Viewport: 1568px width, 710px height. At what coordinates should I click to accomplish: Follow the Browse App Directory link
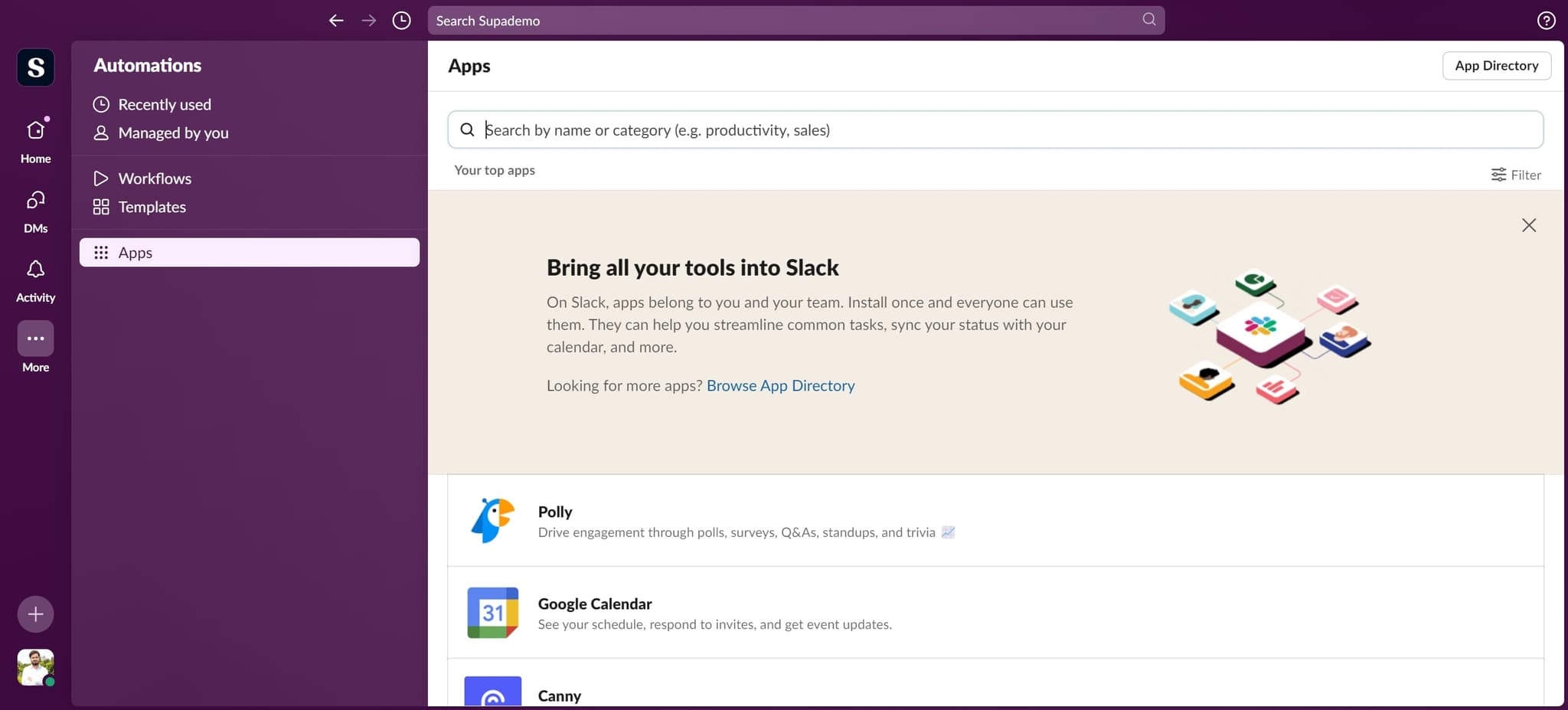coord(780,385)
